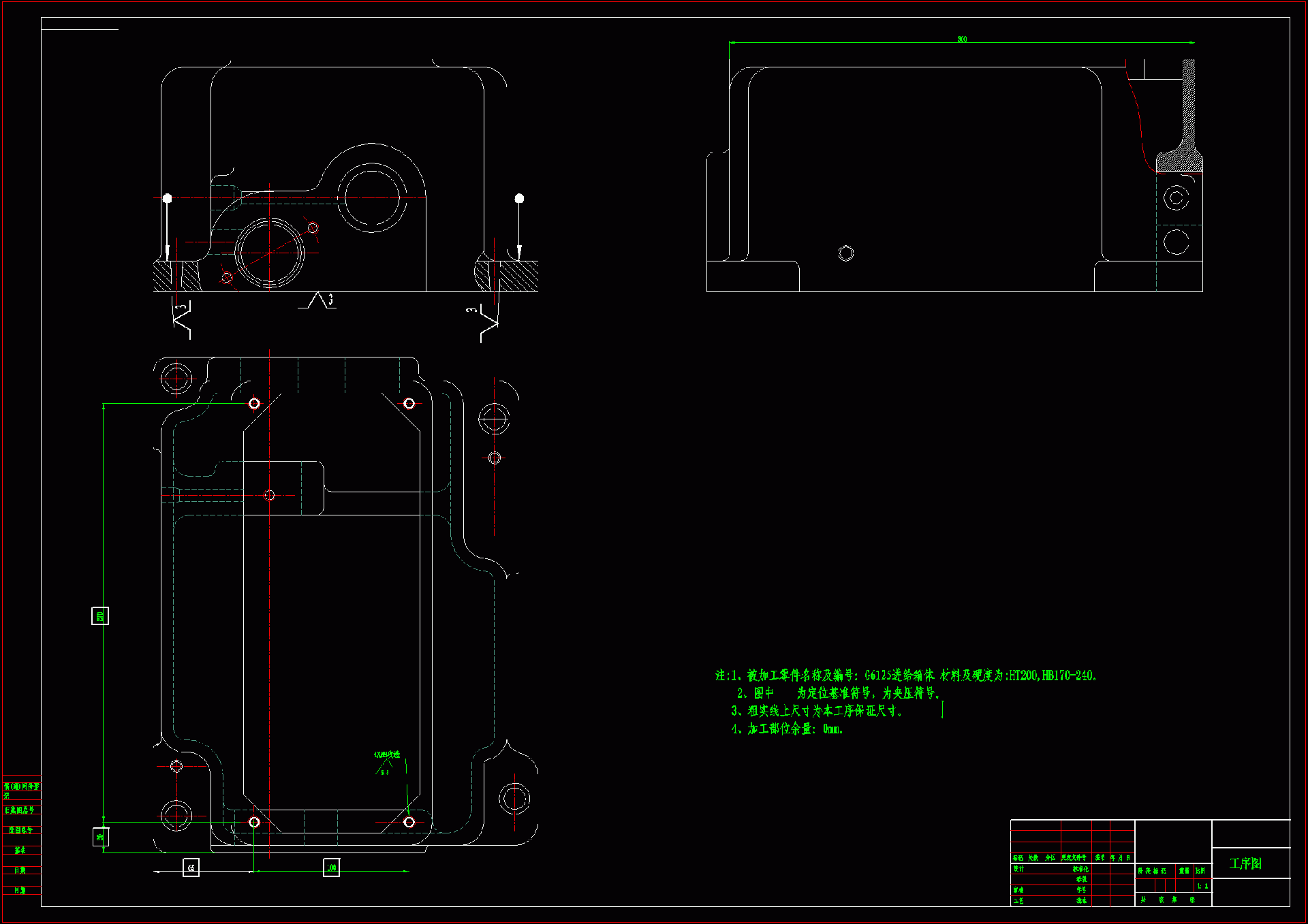The height and width of the screenshot is (924, 1308).
Task: Click the left clamping arrow symbol in front view
Action: (167, 228)
